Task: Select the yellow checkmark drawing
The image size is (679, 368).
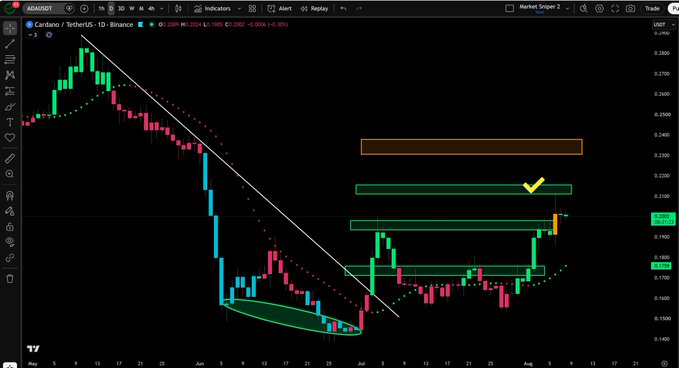Action: 534,184
